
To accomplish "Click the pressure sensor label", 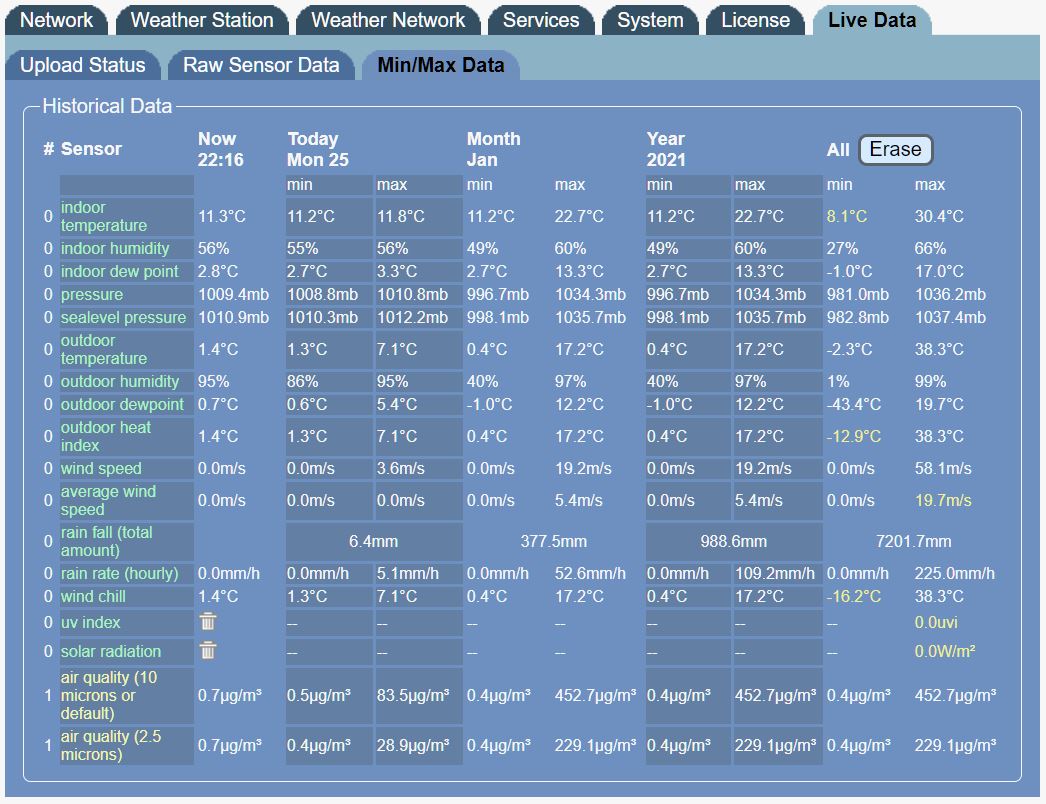I will 92,294.
